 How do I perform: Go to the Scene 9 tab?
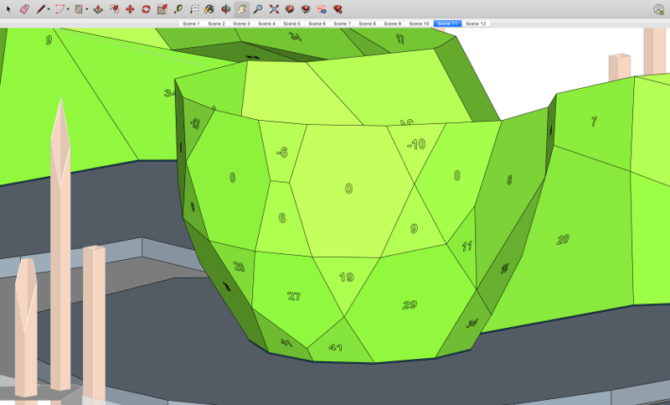pyautogui.click(x=393, y=22)
